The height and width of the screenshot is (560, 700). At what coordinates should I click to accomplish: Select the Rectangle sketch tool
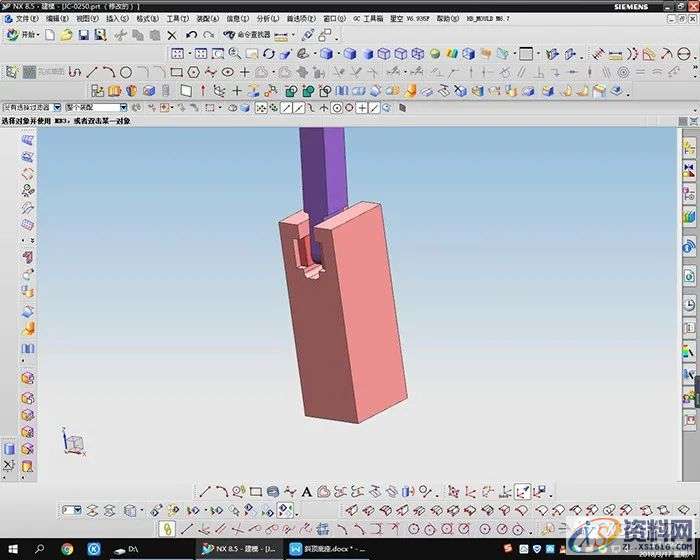(176, 72)
